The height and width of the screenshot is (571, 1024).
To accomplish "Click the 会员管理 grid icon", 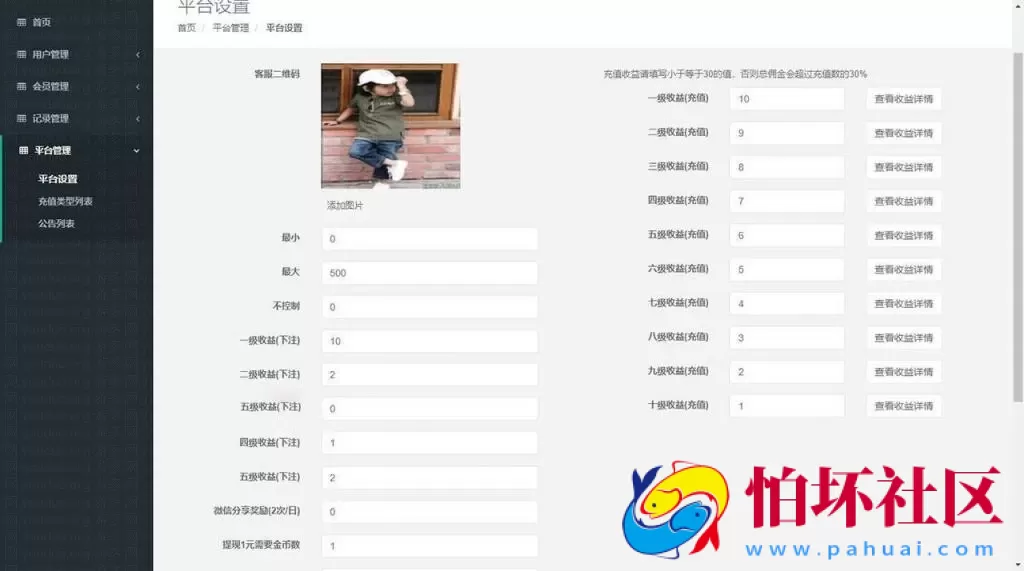I will click(22, 86).
